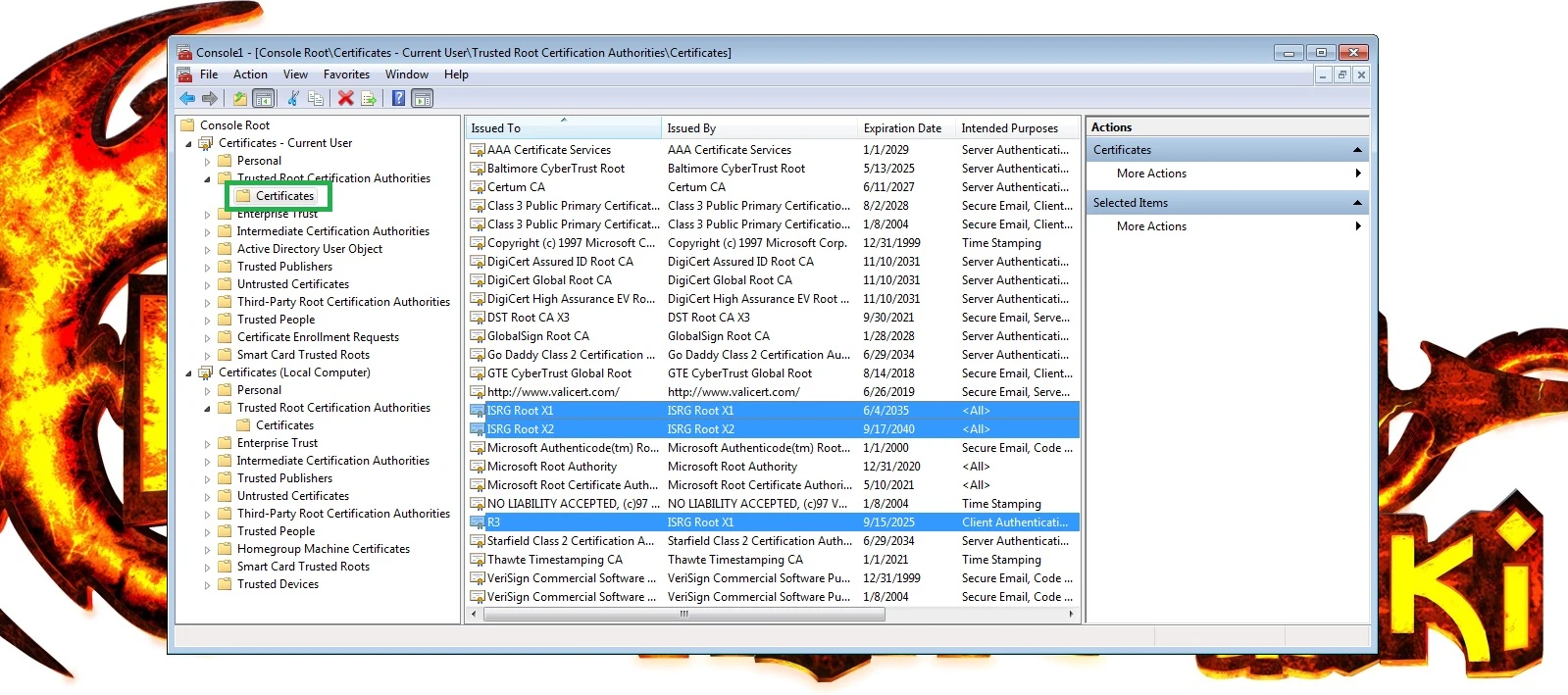Image resolution: width=1568 pixels, height=695 pixels.
Task: Expand the Certificate Enrollment Requests node
Action: click(x=207, y=338)
